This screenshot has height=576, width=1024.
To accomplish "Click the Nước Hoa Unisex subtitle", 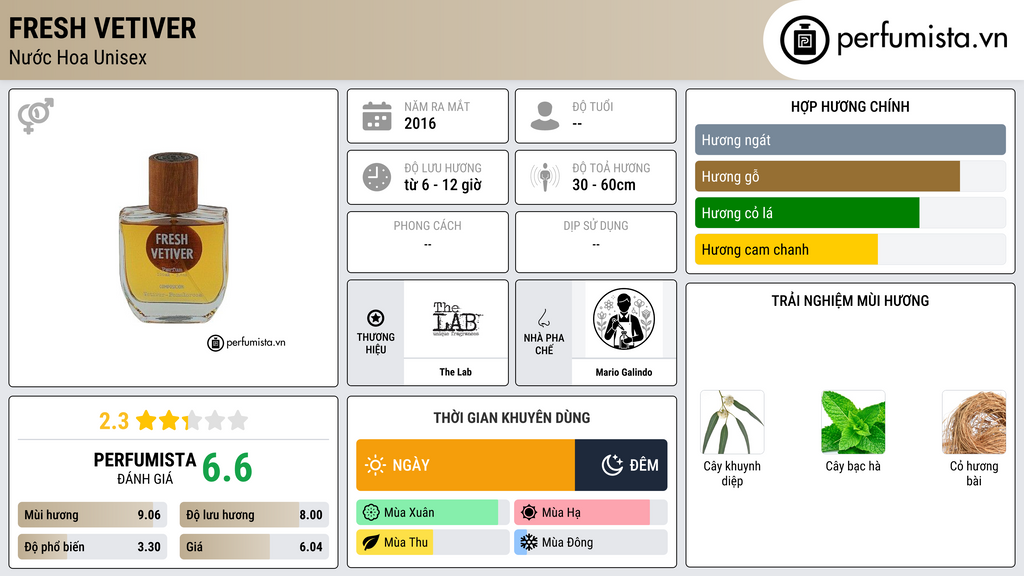I will click(x=78, y=58).
